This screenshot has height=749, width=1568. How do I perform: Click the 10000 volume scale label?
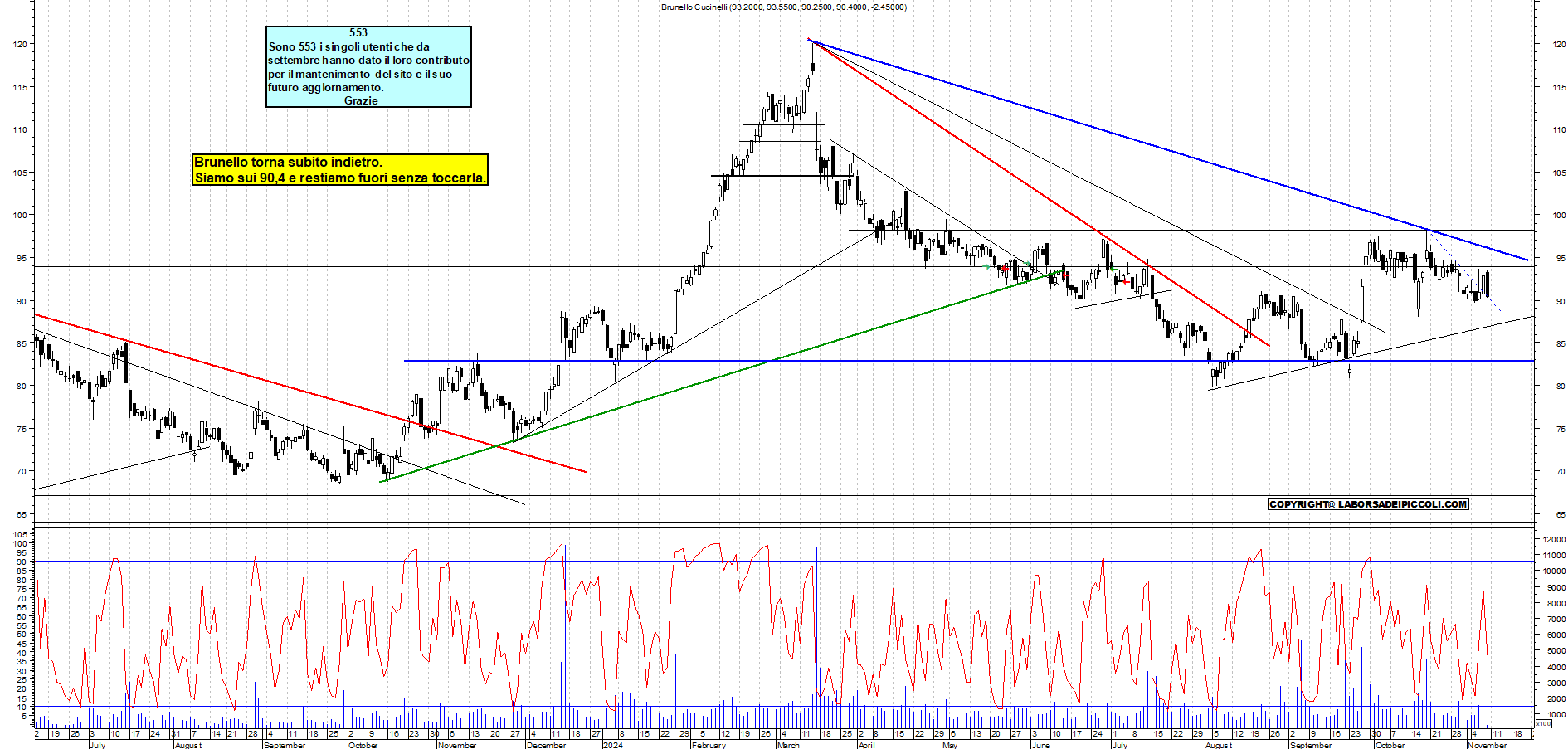coord(1554,571)
